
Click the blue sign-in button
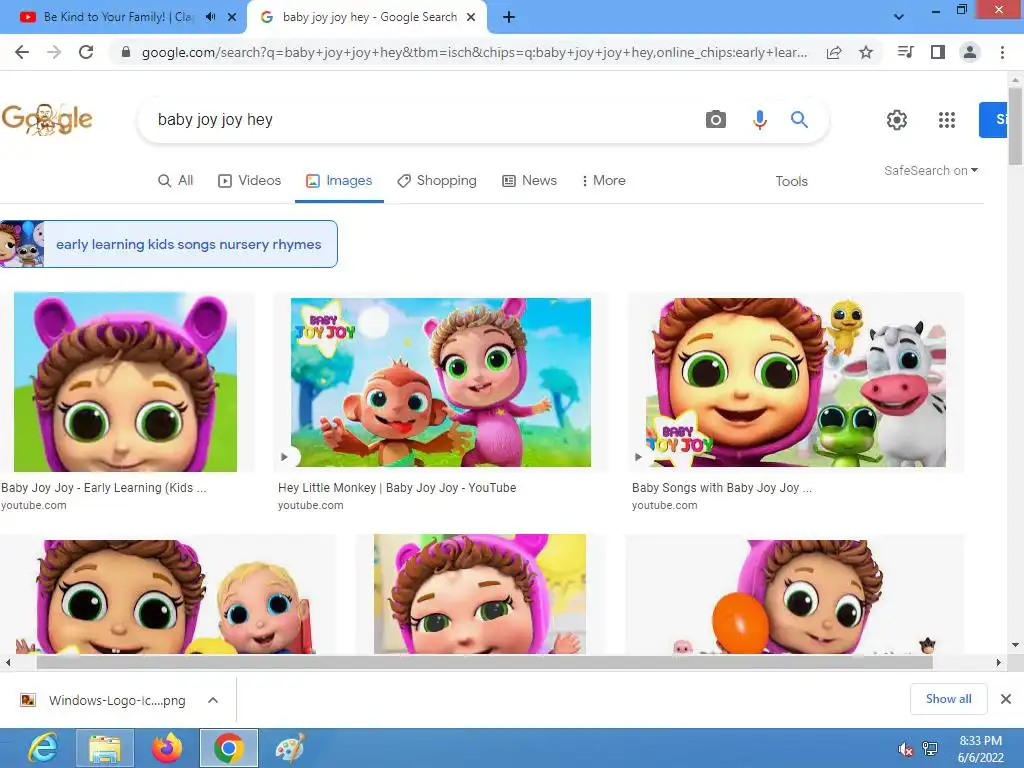993,120
